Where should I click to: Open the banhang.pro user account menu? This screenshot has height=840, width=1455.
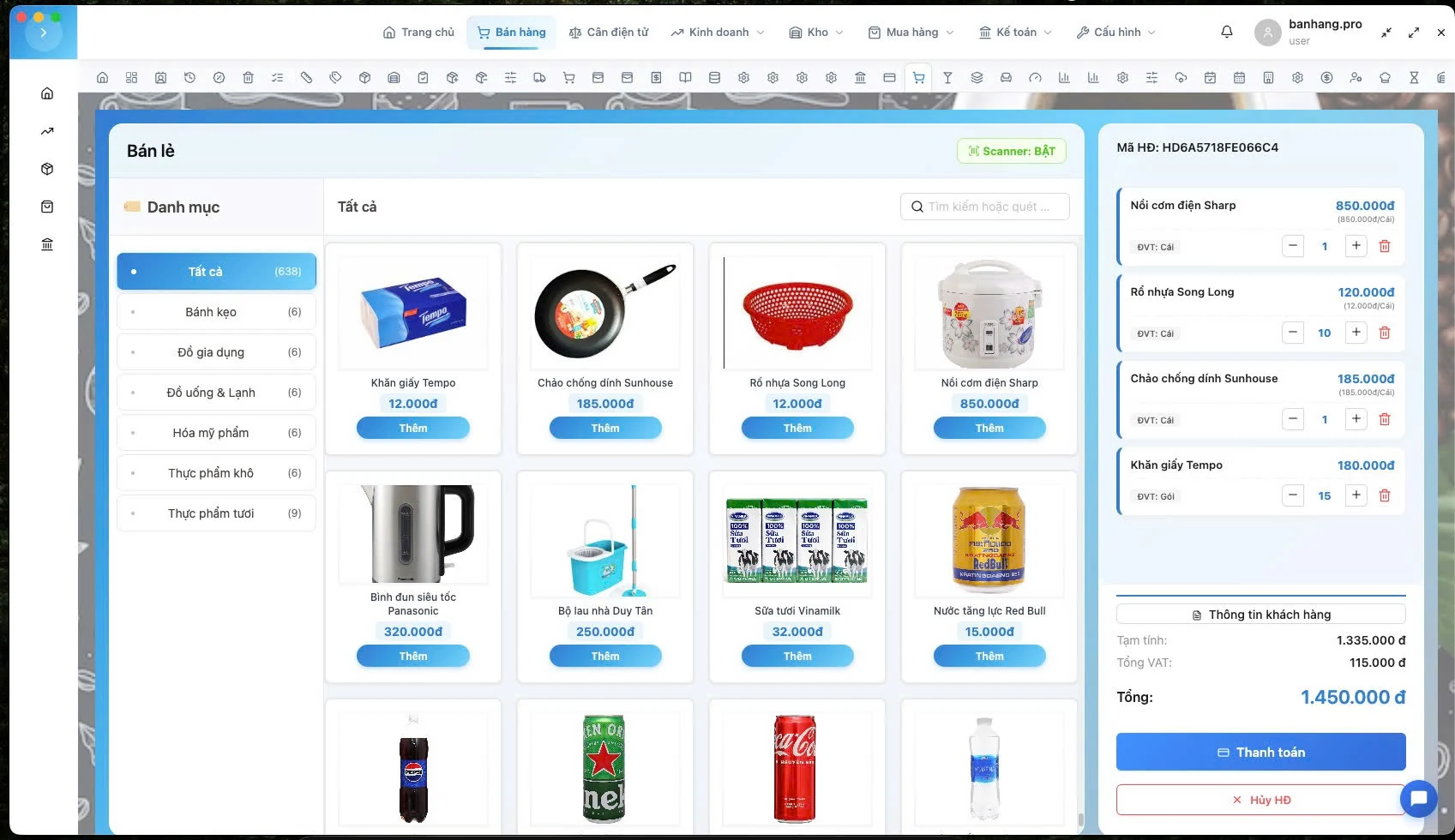1308,32
